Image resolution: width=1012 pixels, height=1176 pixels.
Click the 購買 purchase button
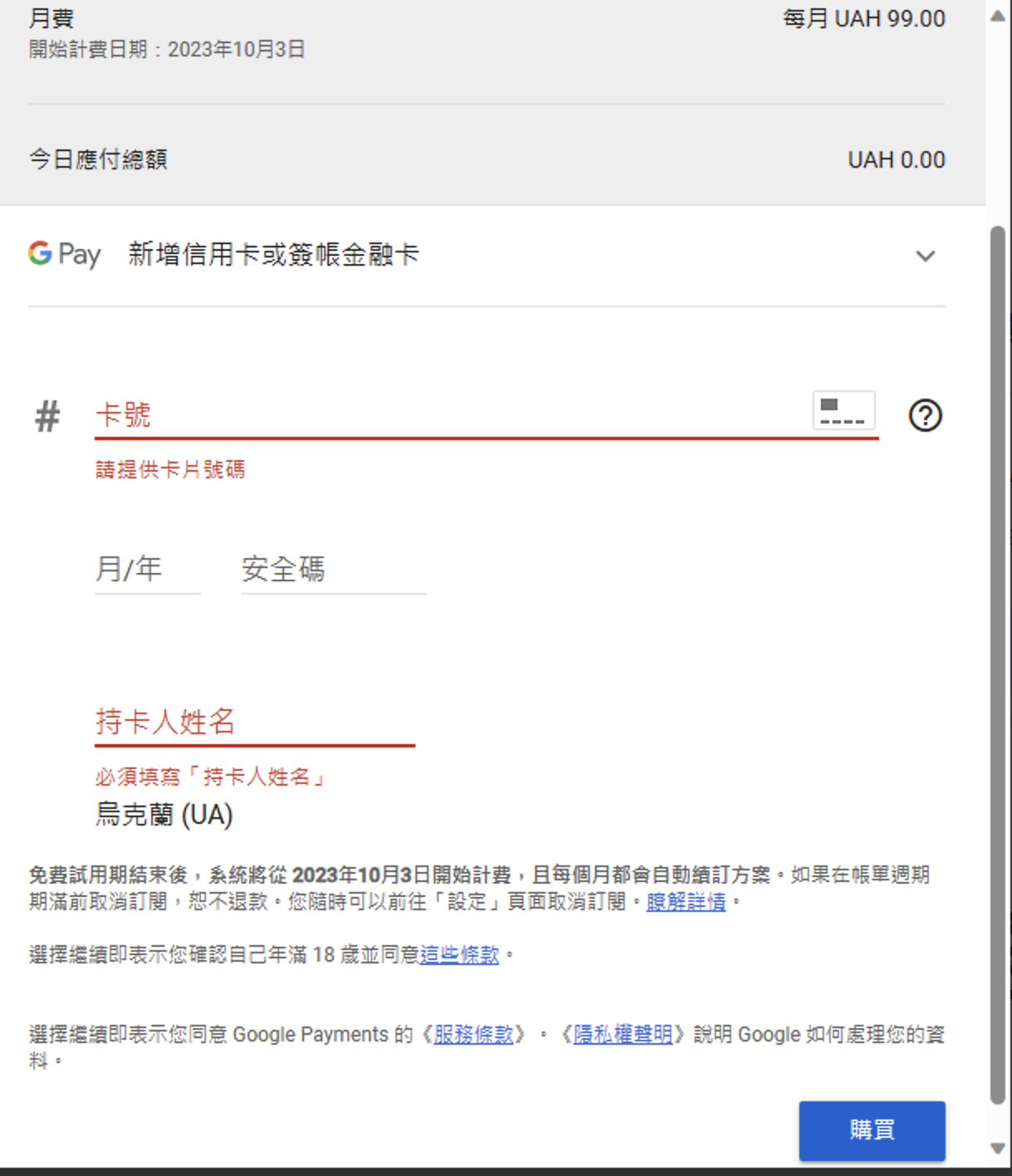click(872, 1130)
